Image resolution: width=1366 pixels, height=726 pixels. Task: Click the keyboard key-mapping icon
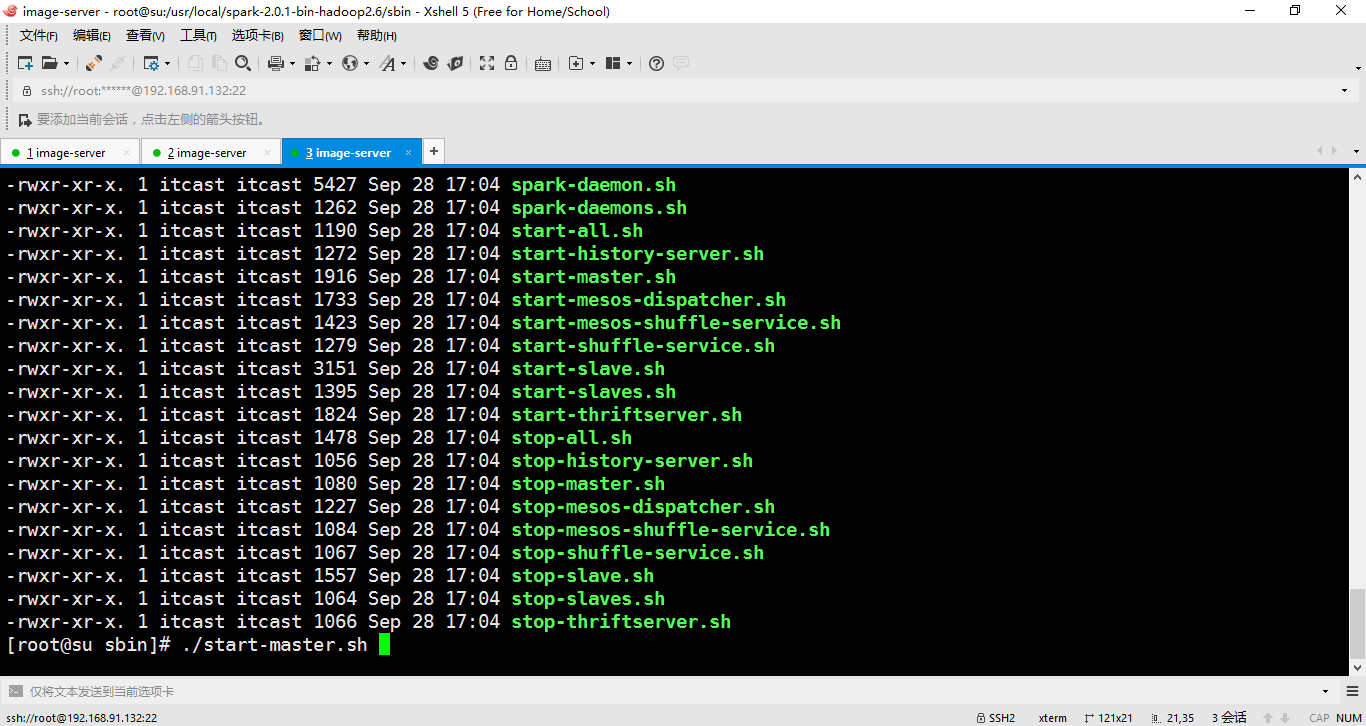543,63
